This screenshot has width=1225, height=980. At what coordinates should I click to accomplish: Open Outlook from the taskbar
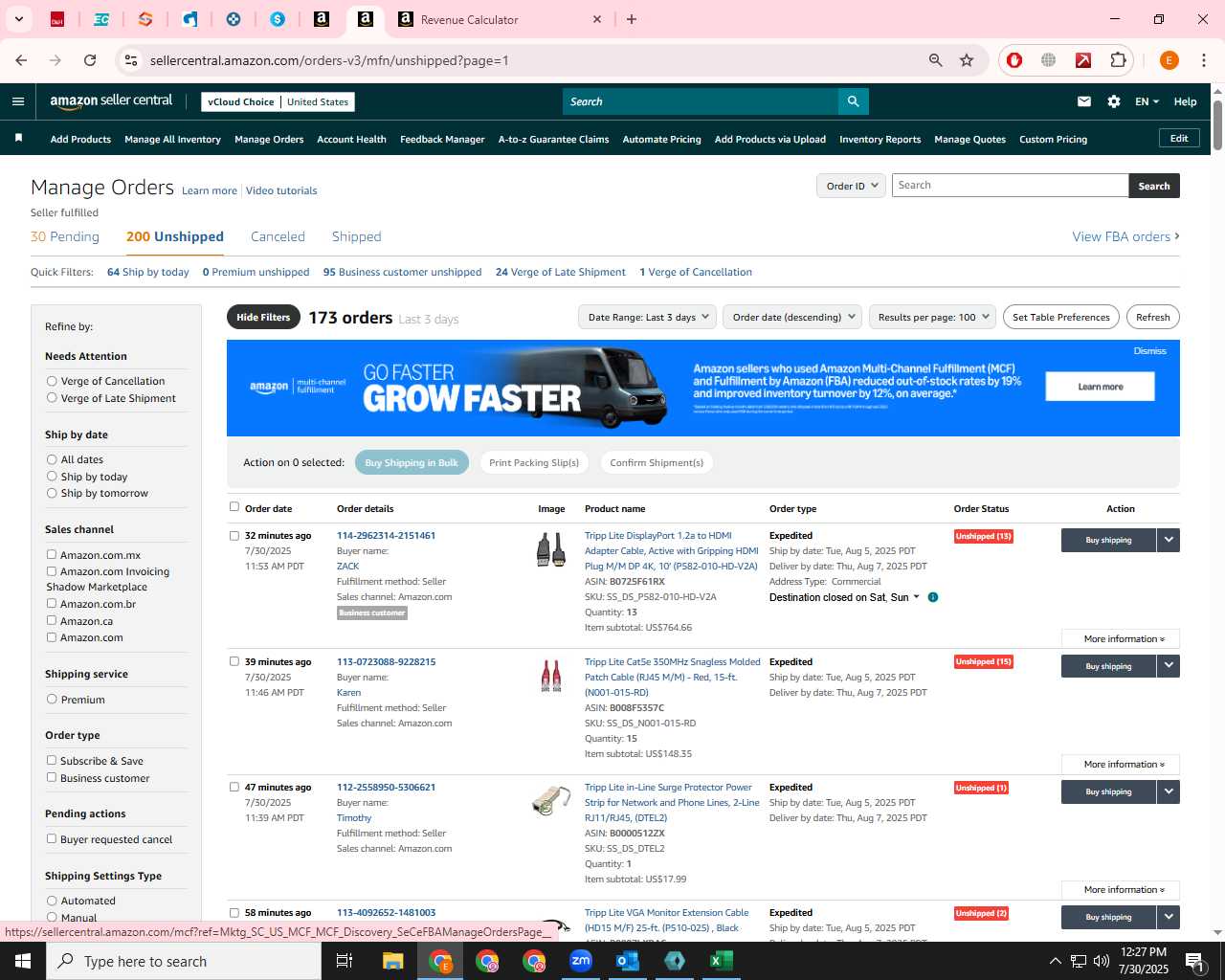pyautogui.click(x=628, y=961)
